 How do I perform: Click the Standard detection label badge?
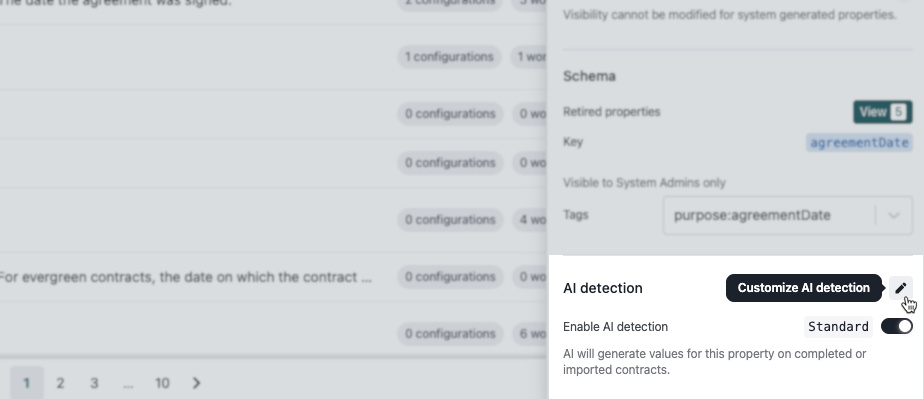pos(838,327)
